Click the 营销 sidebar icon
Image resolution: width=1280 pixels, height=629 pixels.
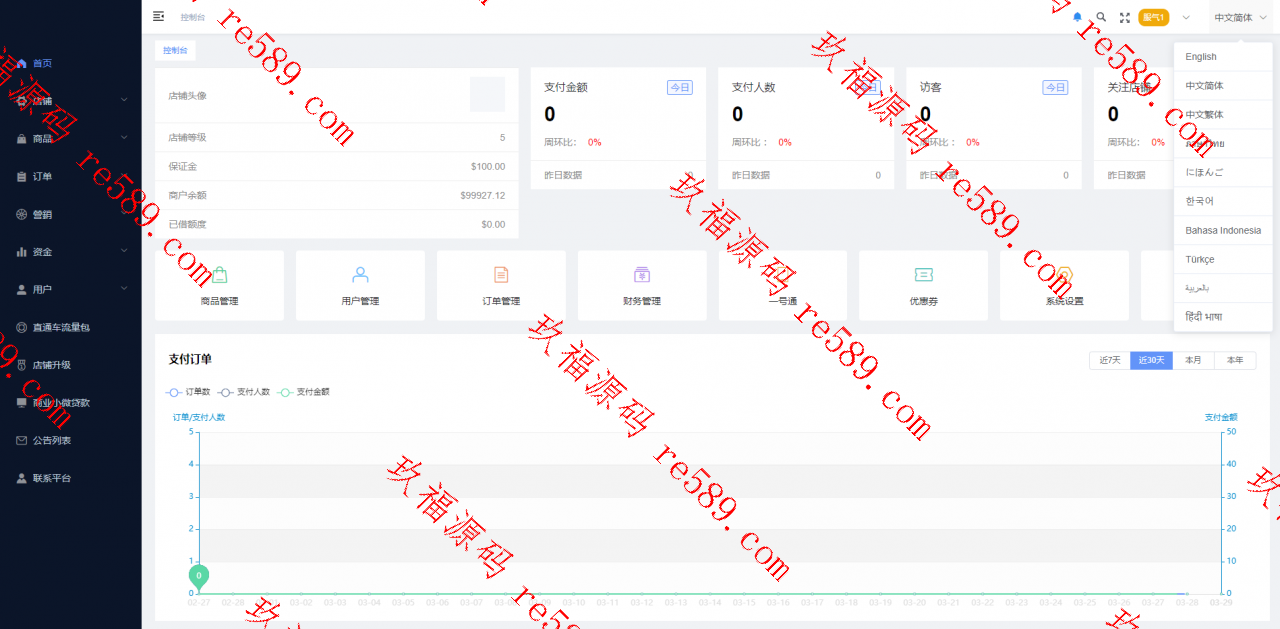coord(22,214)
